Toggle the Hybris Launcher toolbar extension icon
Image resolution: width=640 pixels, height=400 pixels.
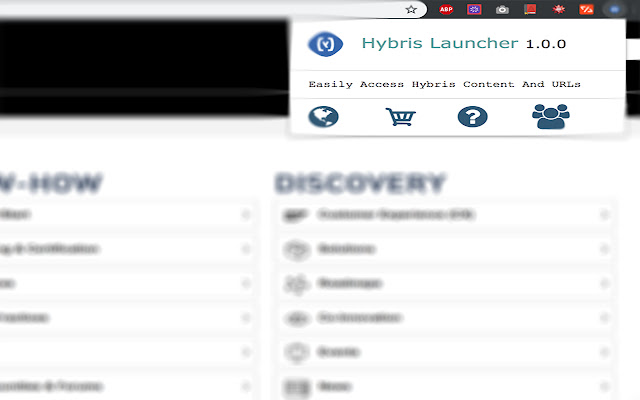click(x=614, y=9)
